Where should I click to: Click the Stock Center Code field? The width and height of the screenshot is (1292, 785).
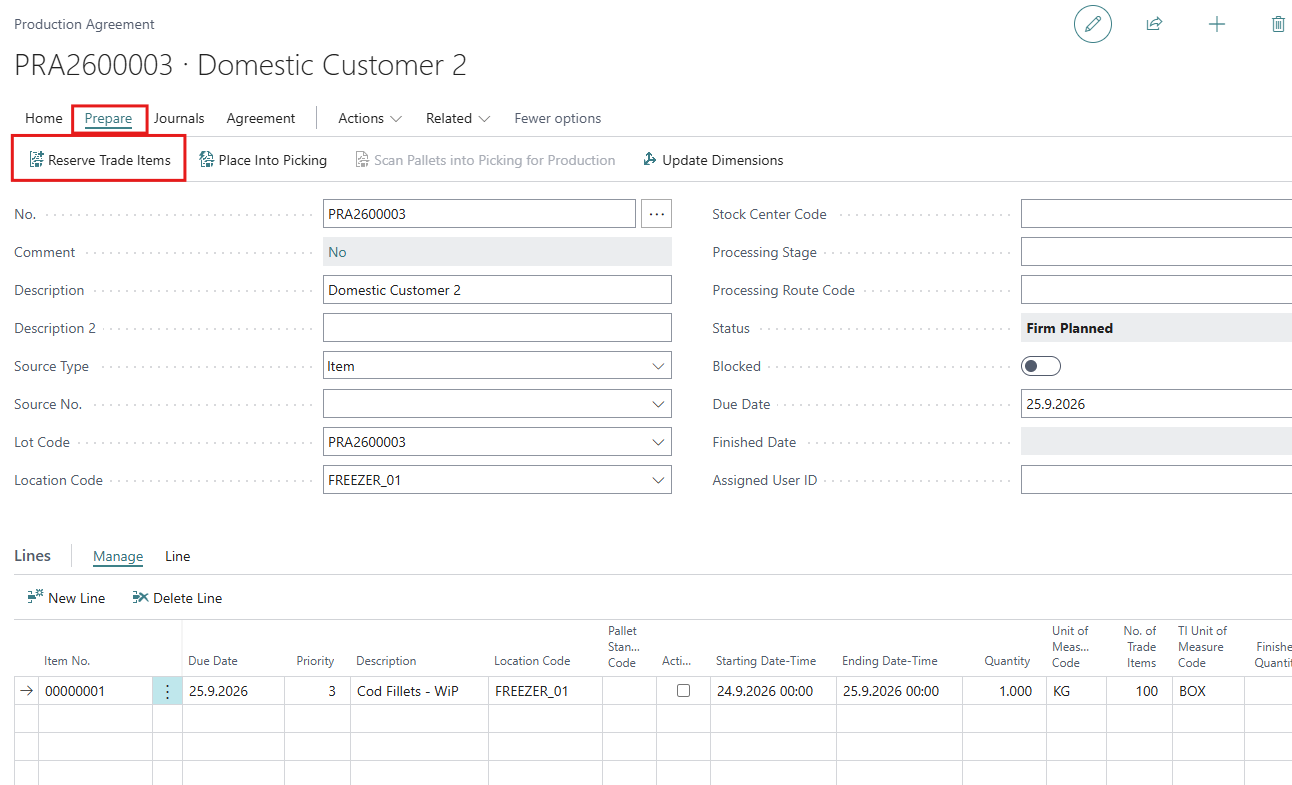1156,214
